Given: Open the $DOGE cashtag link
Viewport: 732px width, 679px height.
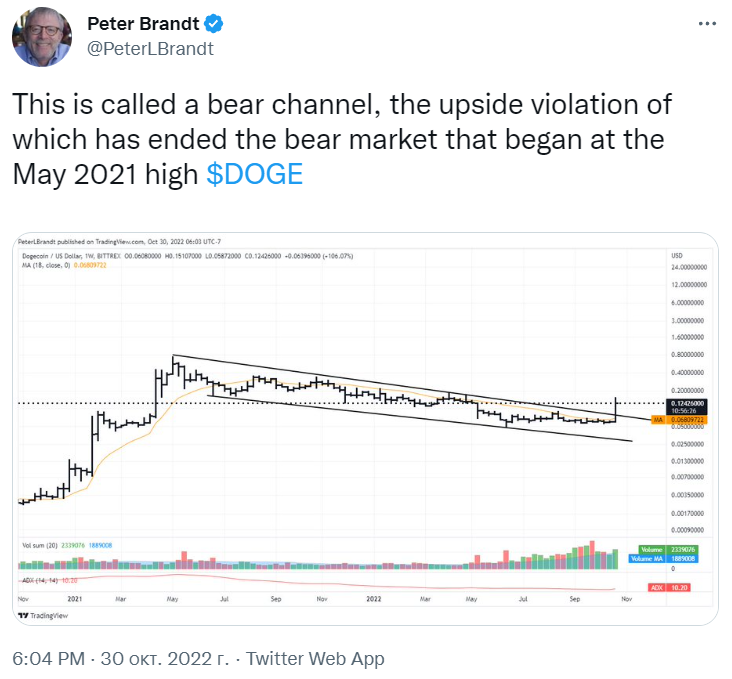Looking at the screenshot, I should 254,174.
